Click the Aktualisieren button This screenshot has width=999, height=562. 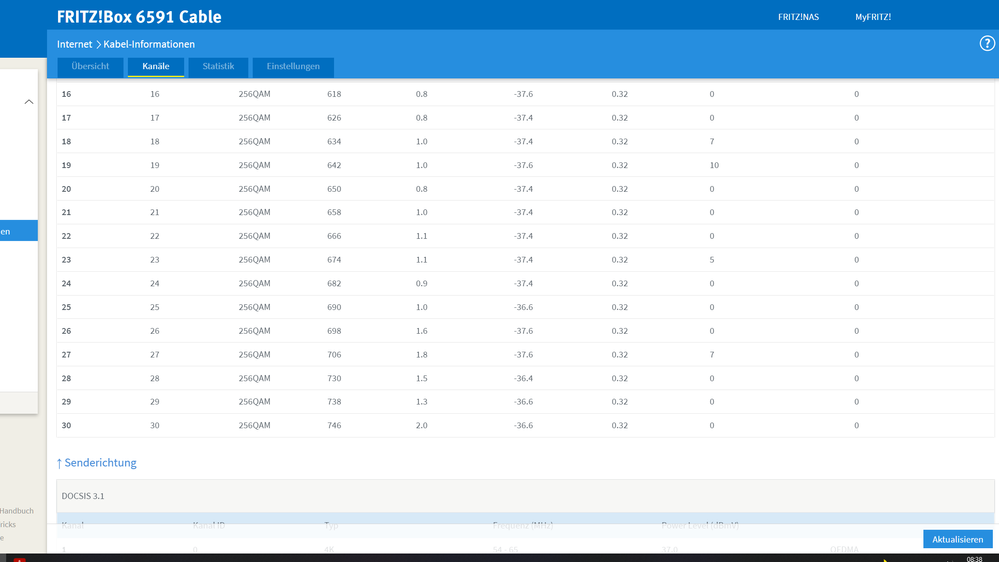pyautogui.click(x=958, y=539)
